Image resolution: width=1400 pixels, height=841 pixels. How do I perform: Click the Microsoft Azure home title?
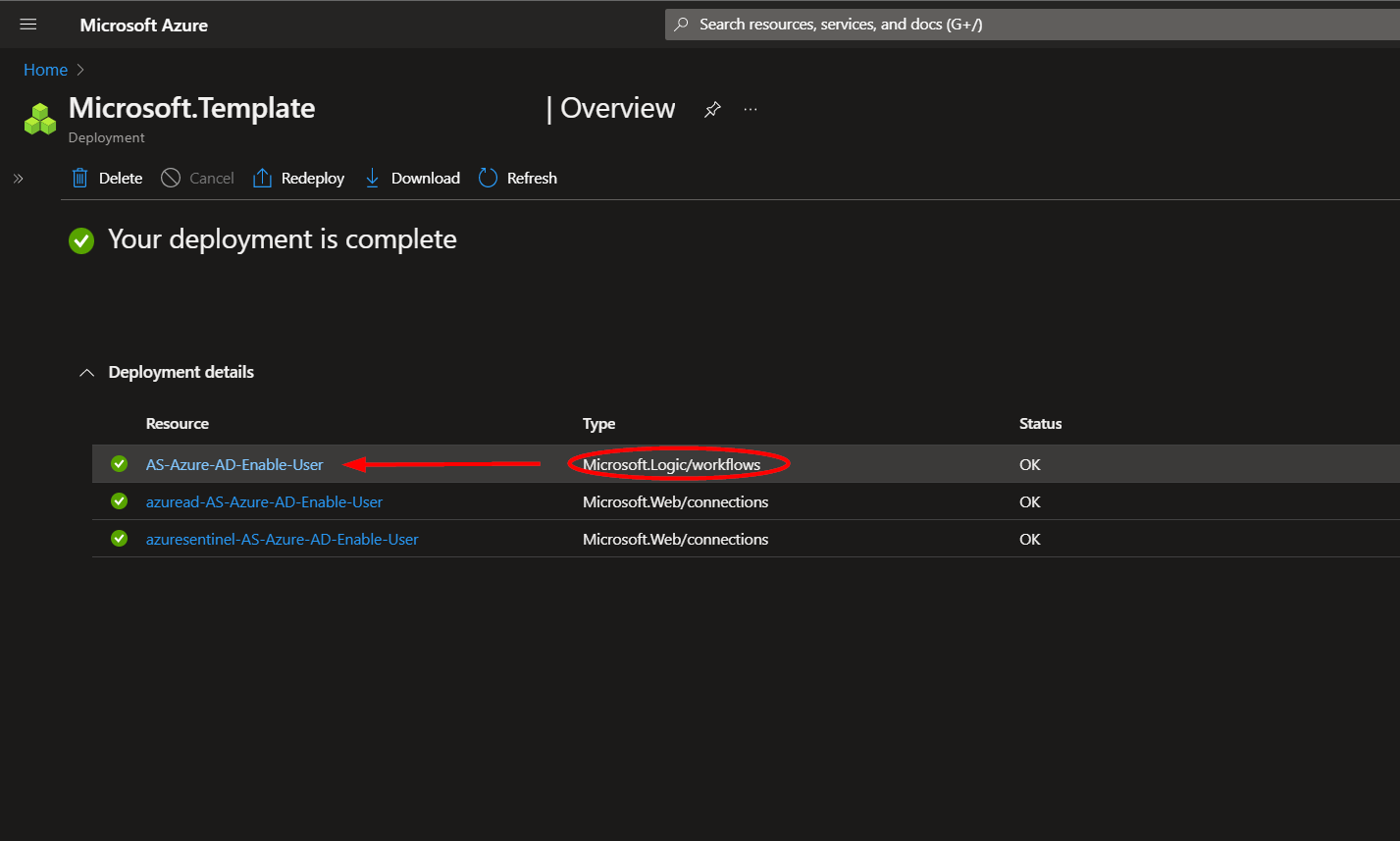click(x=144, y=26)
